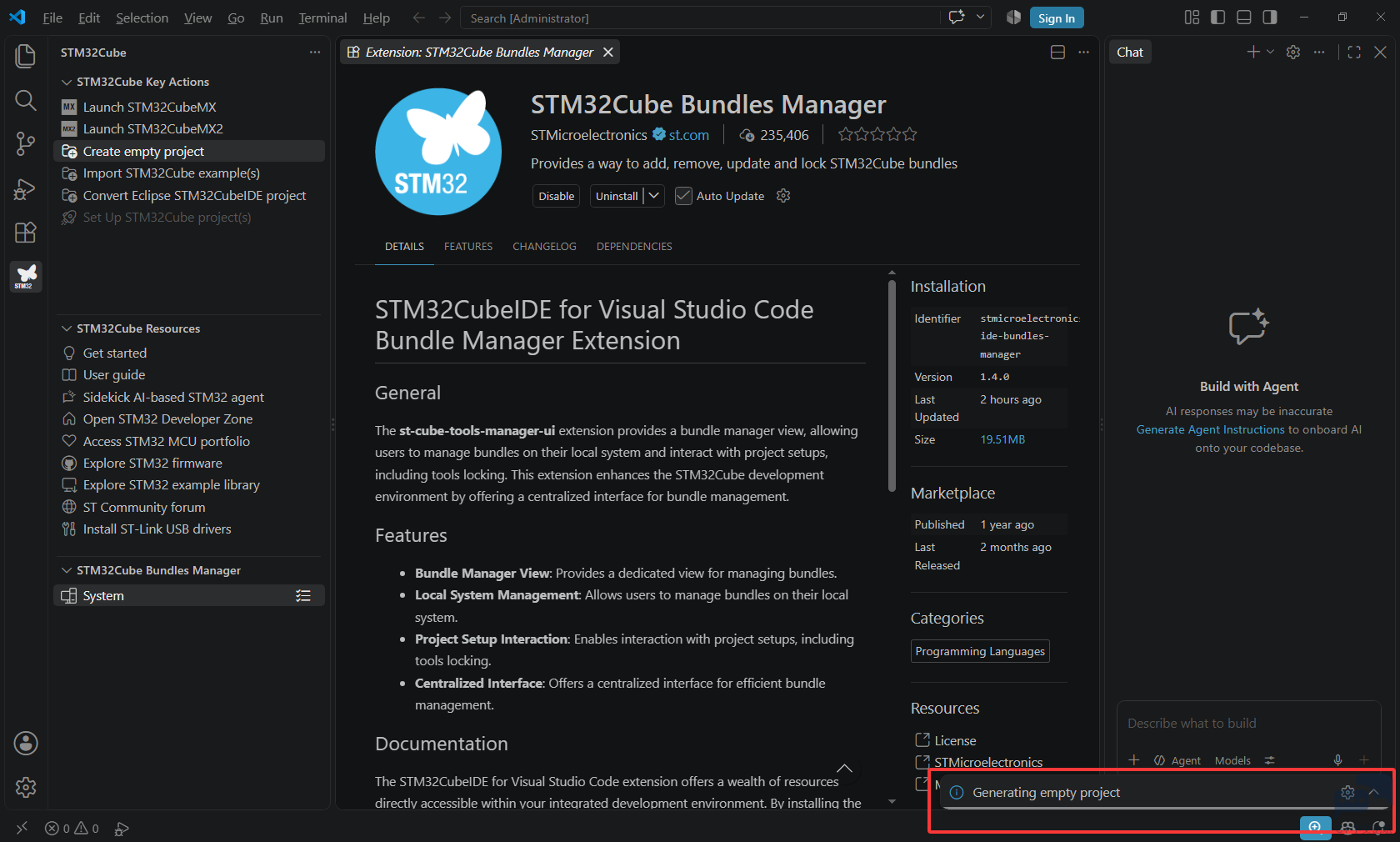Toggle the Auto Update checkbox

tap(683, 196)
